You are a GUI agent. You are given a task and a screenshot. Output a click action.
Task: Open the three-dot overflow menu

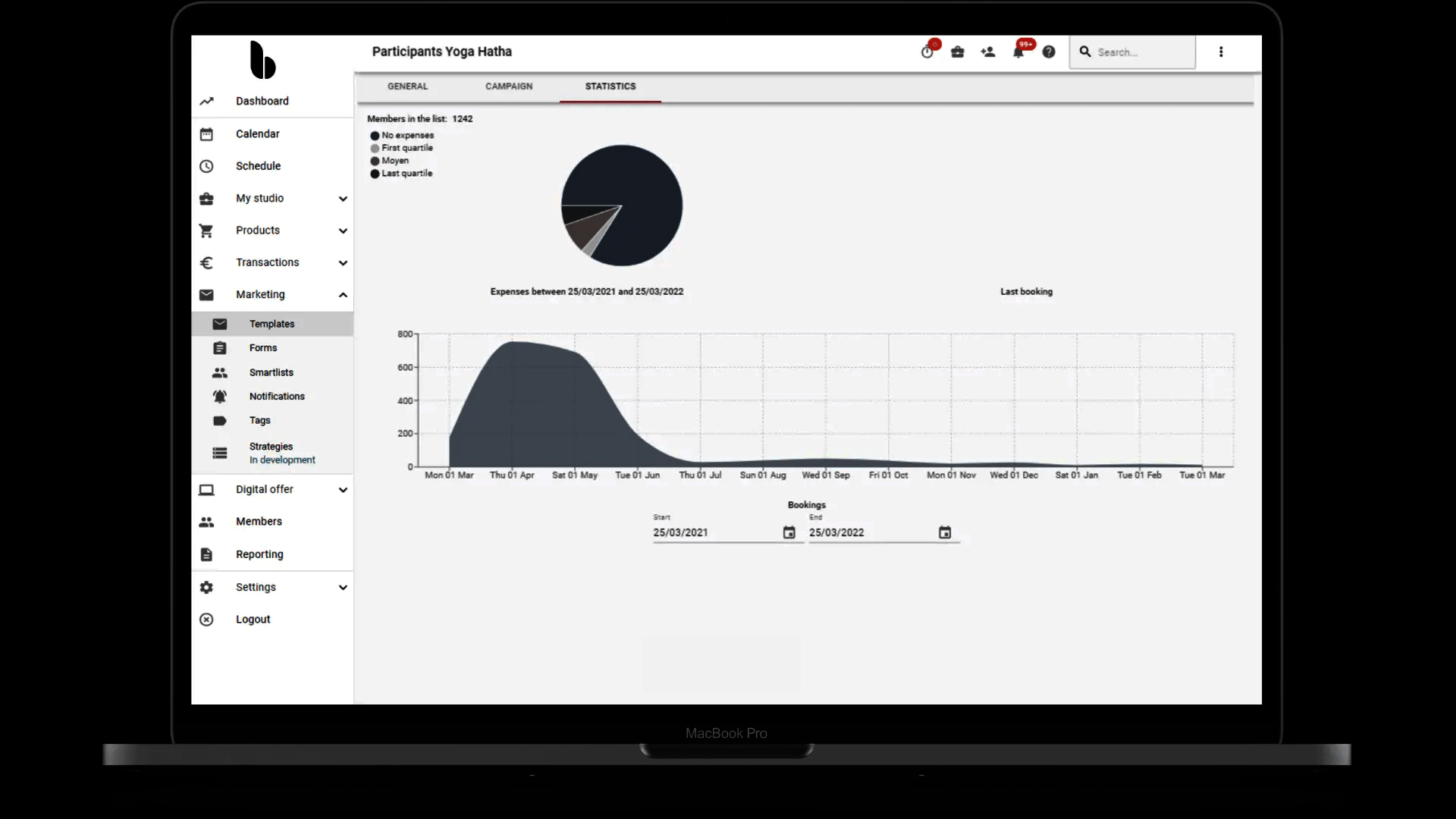pos(1221,52)
